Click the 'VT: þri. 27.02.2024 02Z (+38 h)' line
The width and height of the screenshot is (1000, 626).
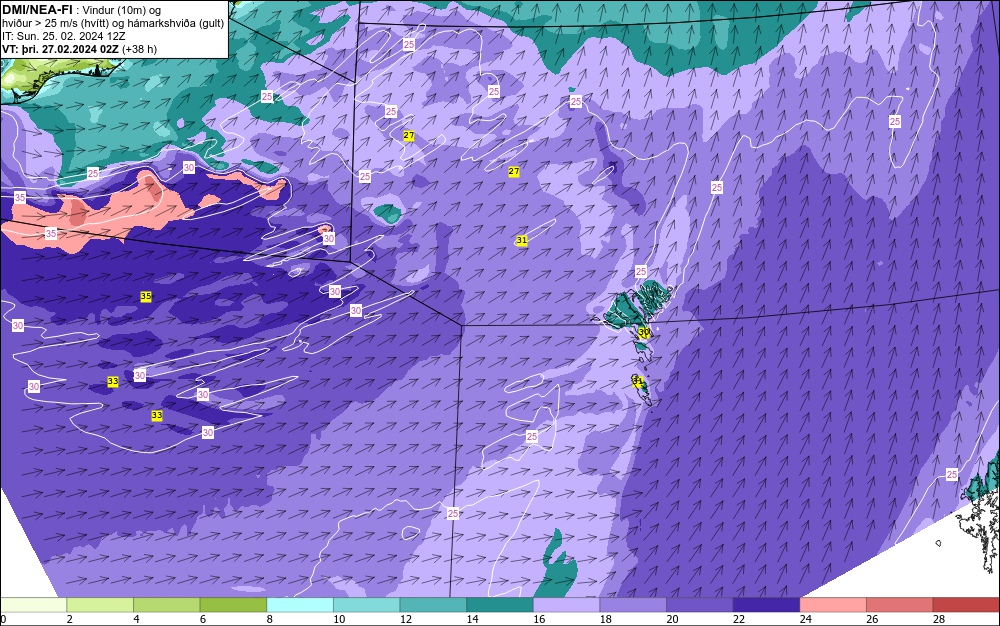80,49
